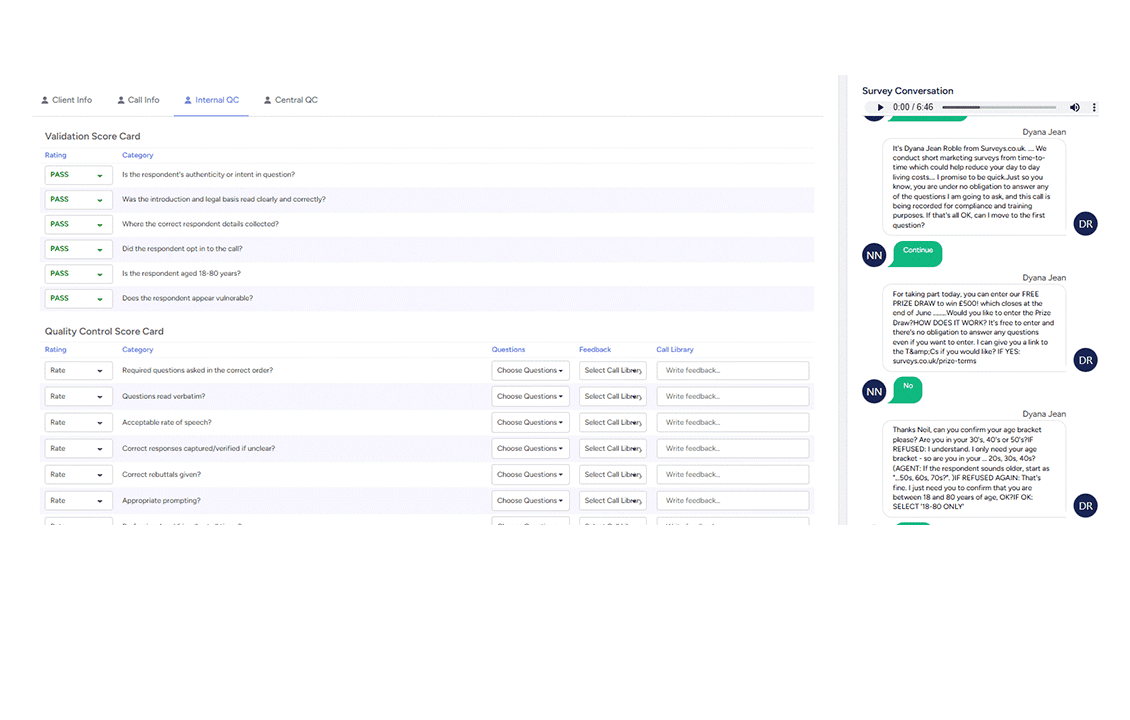This screenshot has height=720, width=1130.
Task: Open Select Call Library for Correct rebuttals given
Action: pyautogui.click(x=612, y=474)
